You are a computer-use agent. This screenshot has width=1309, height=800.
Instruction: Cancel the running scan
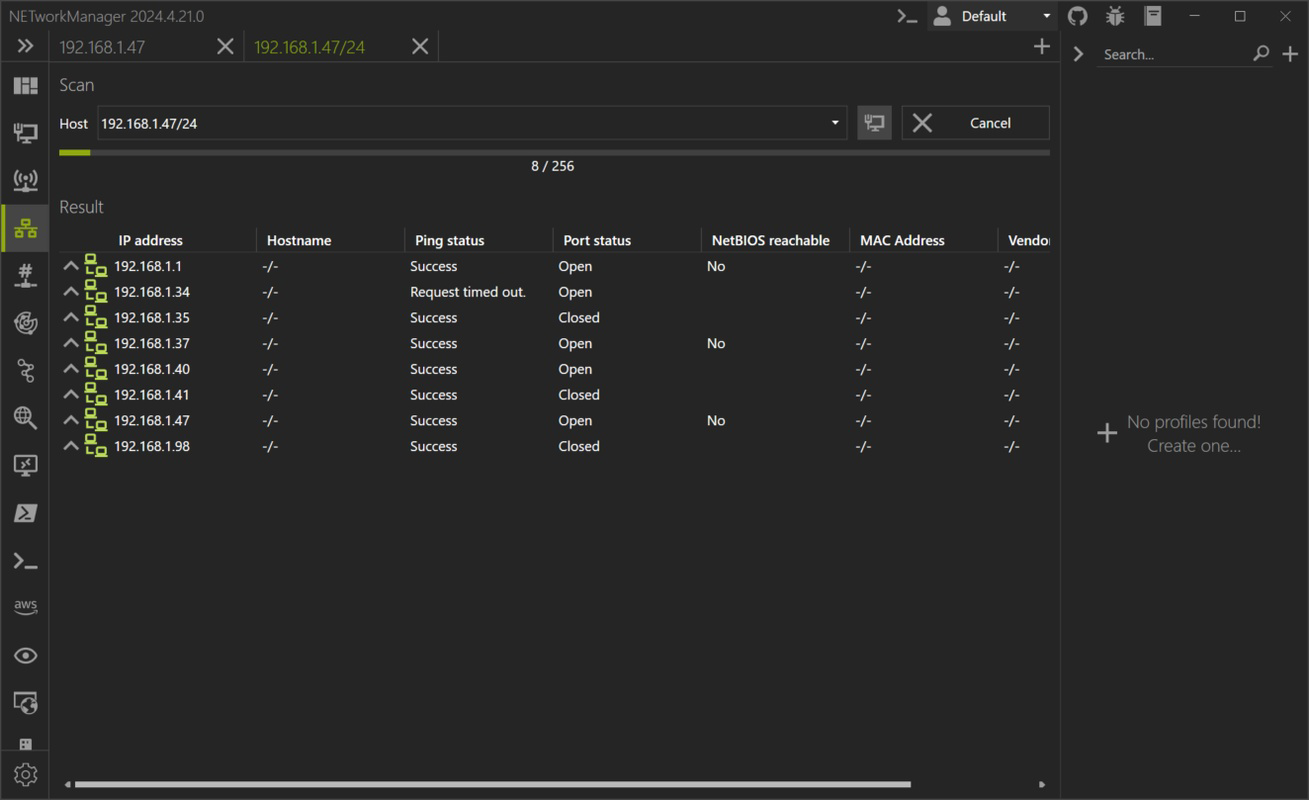pyautogui.click(x=975, y=123)
